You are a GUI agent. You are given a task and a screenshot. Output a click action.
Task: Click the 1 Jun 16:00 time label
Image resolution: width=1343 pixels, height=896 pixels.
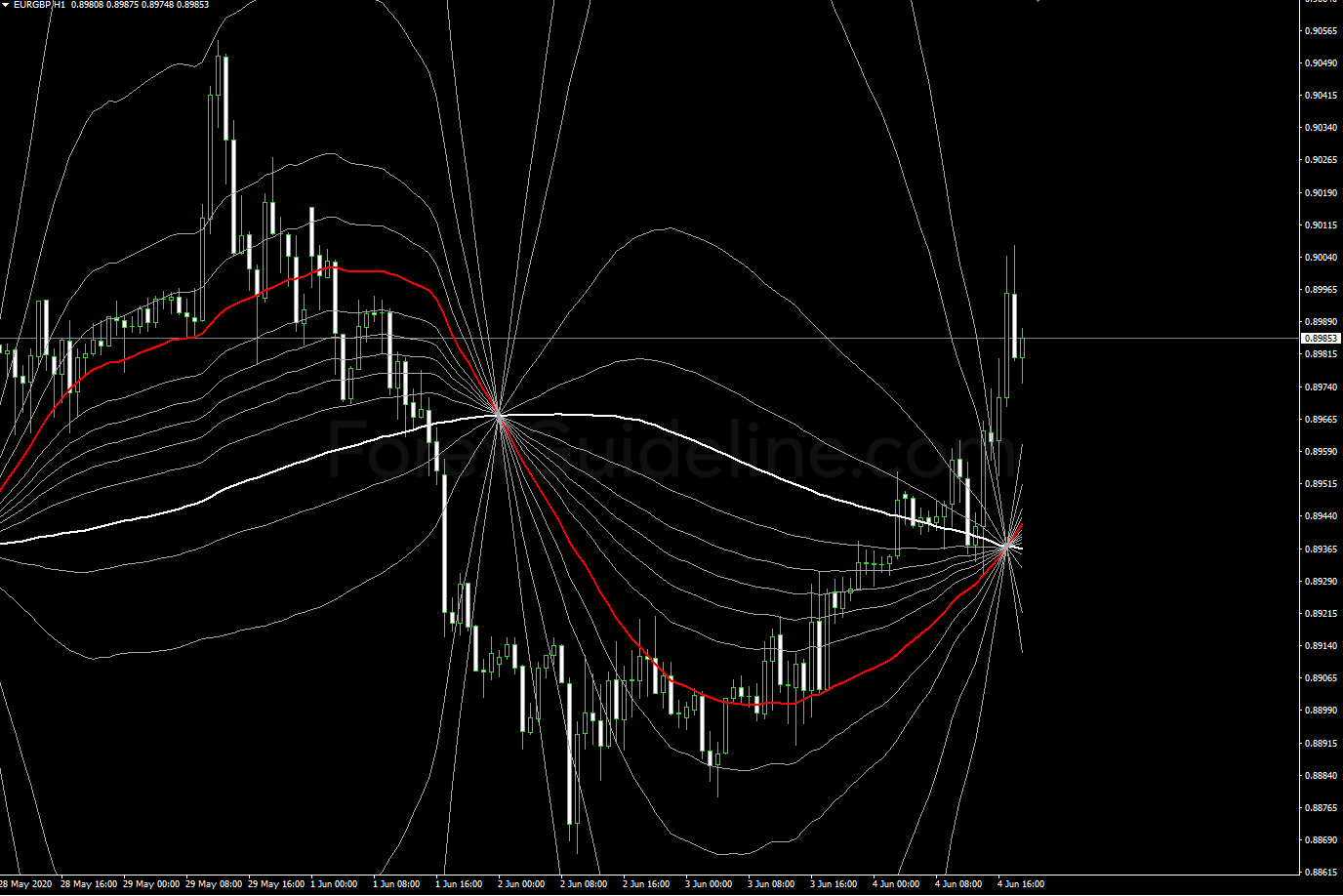[x=459, y=884]
